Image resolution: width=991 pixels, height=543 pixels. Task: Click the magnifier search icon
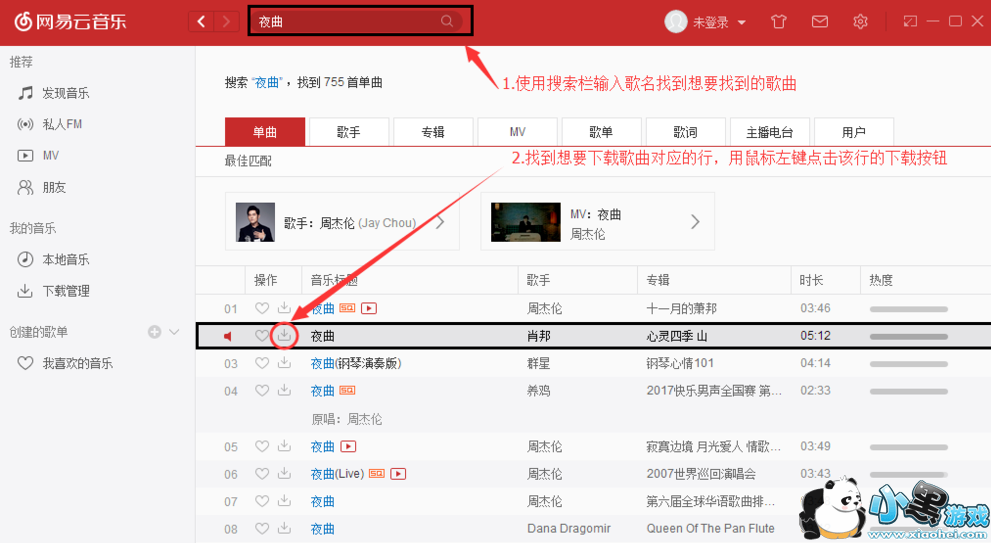pos(447,21)
